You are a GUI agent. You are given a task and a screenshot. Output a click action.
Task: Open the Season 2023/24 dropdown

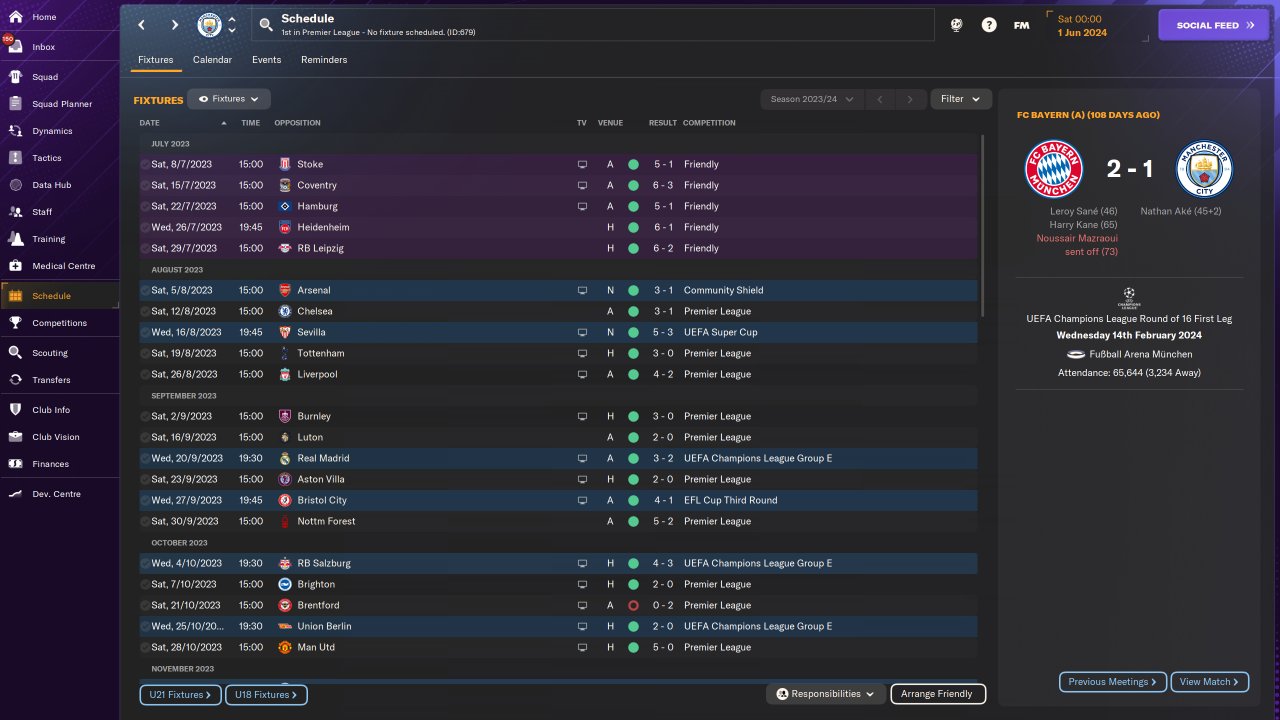click(811, 99)
